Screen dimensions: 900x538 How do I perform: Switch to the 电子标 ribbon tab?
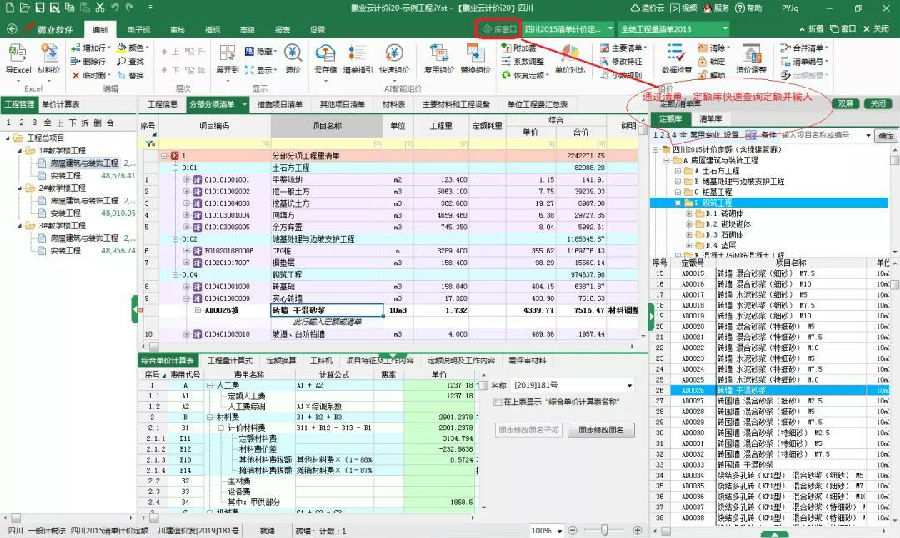coord(138,29)
